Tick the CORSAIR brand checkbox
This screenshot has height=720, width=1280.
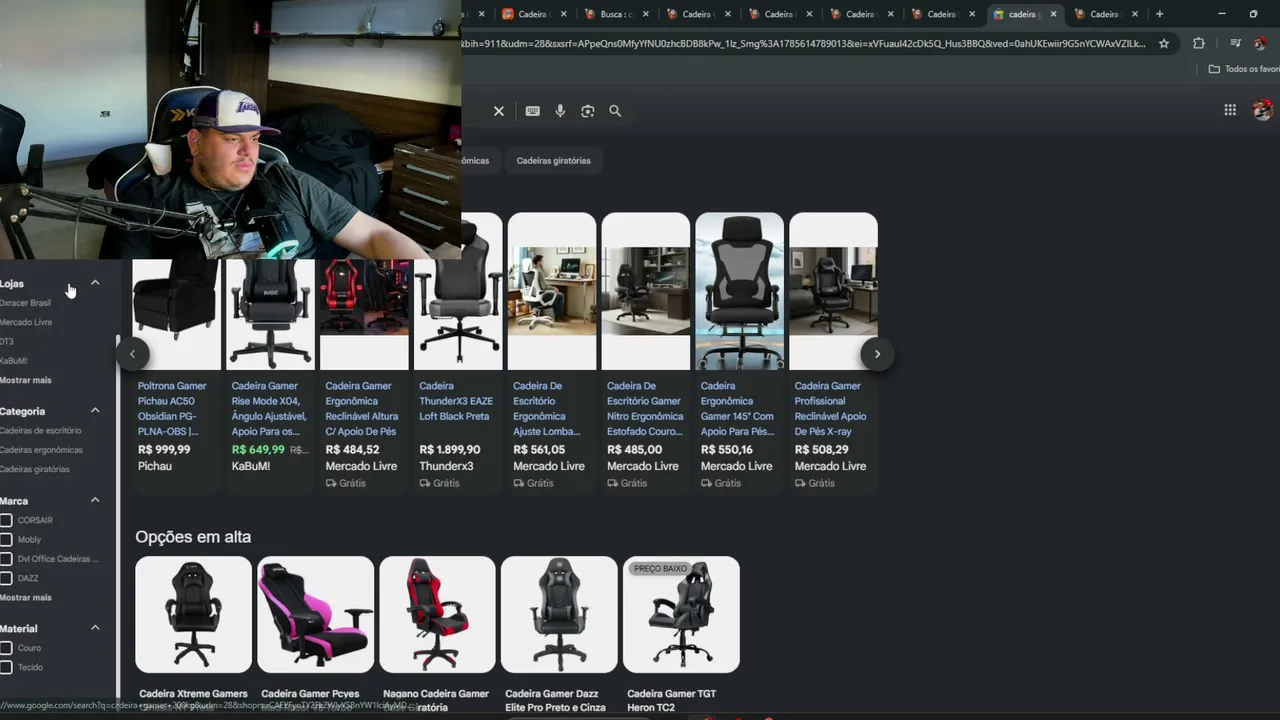[6, 520]
